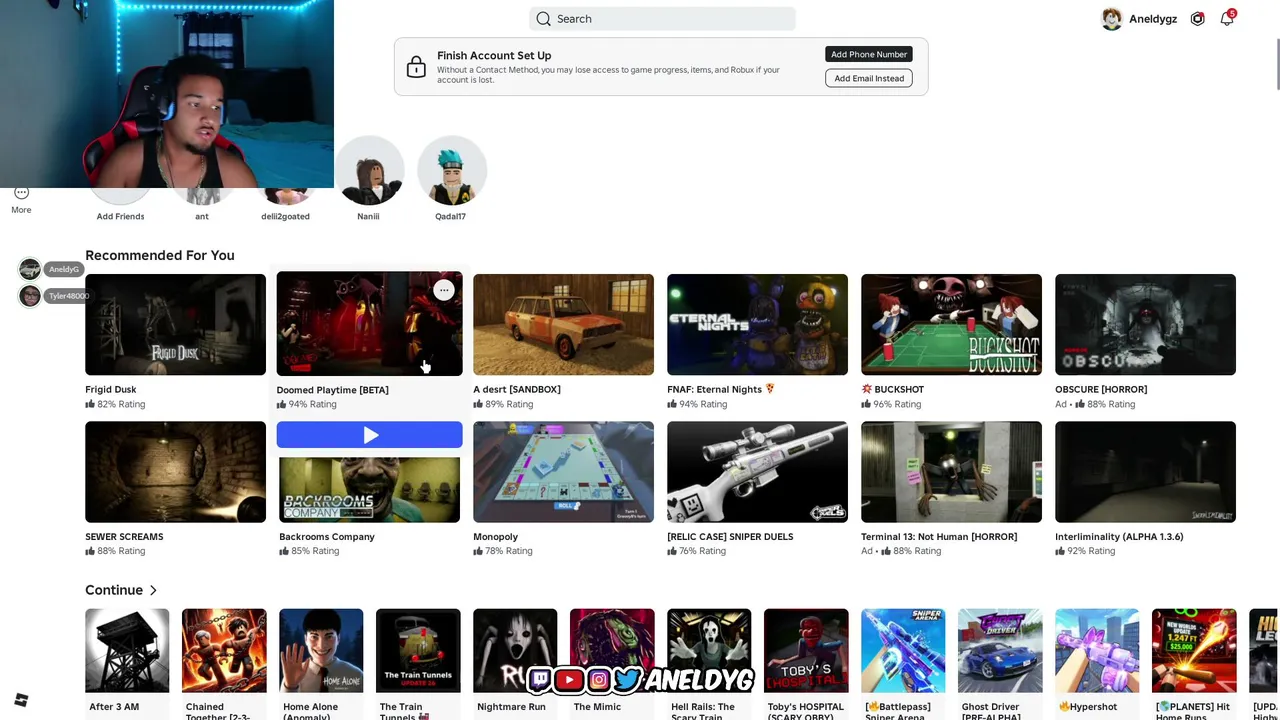Open the BUCKSHOT game thumbnail

point(951,324)
